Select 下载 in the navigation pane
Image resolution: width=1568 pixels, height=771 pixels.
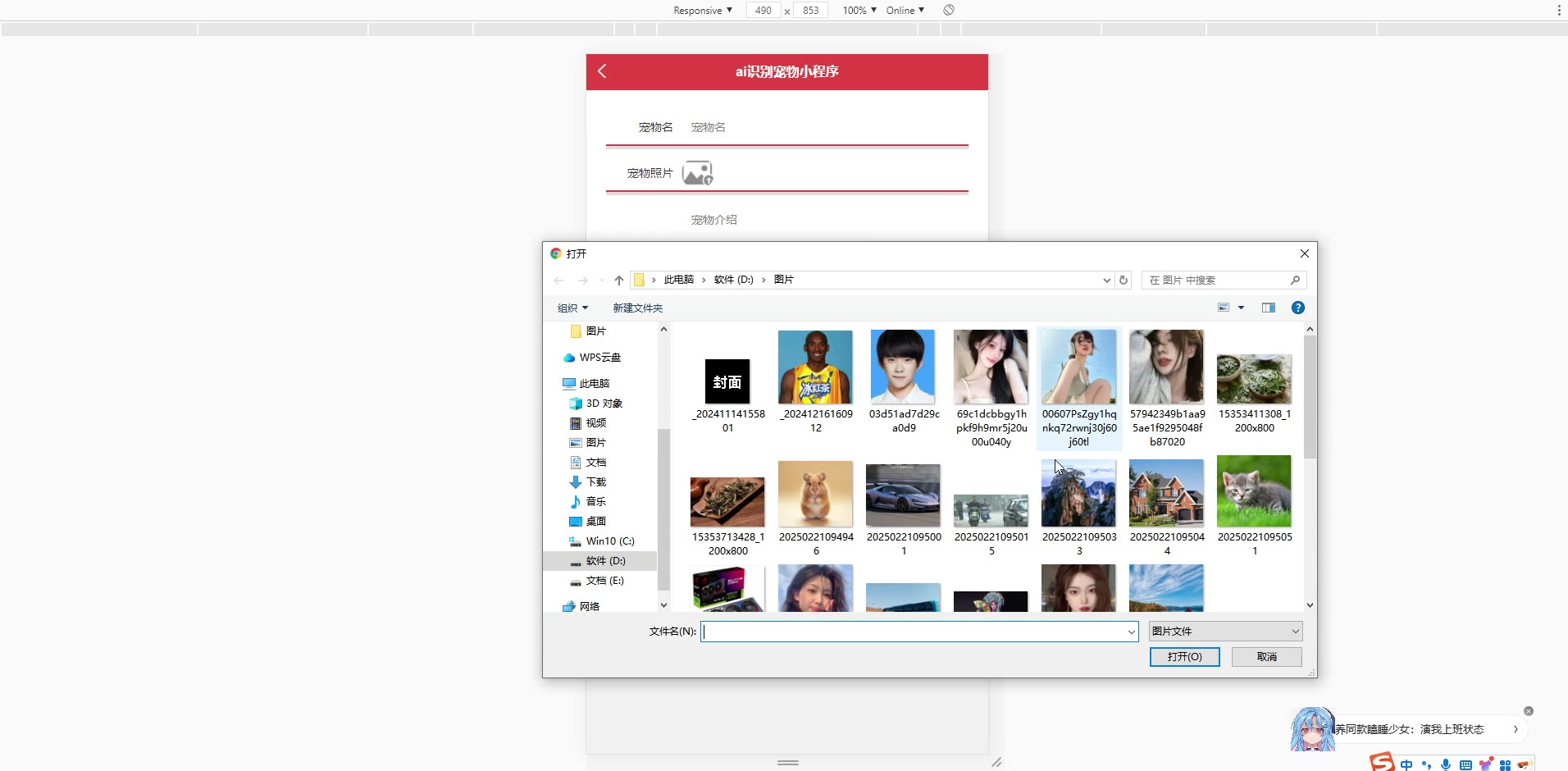(x=588, y=482)
